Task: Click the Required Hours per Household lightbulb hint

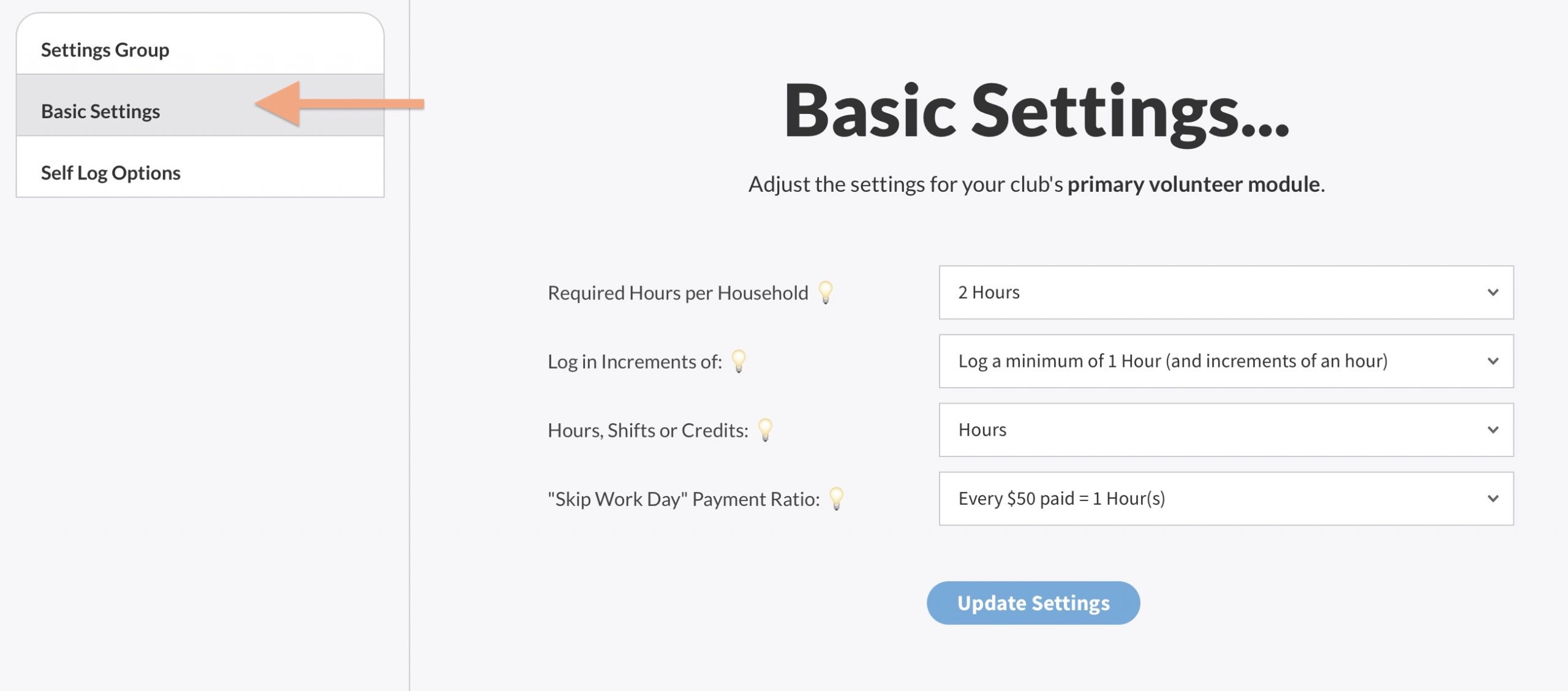Action: coord(826,292)
